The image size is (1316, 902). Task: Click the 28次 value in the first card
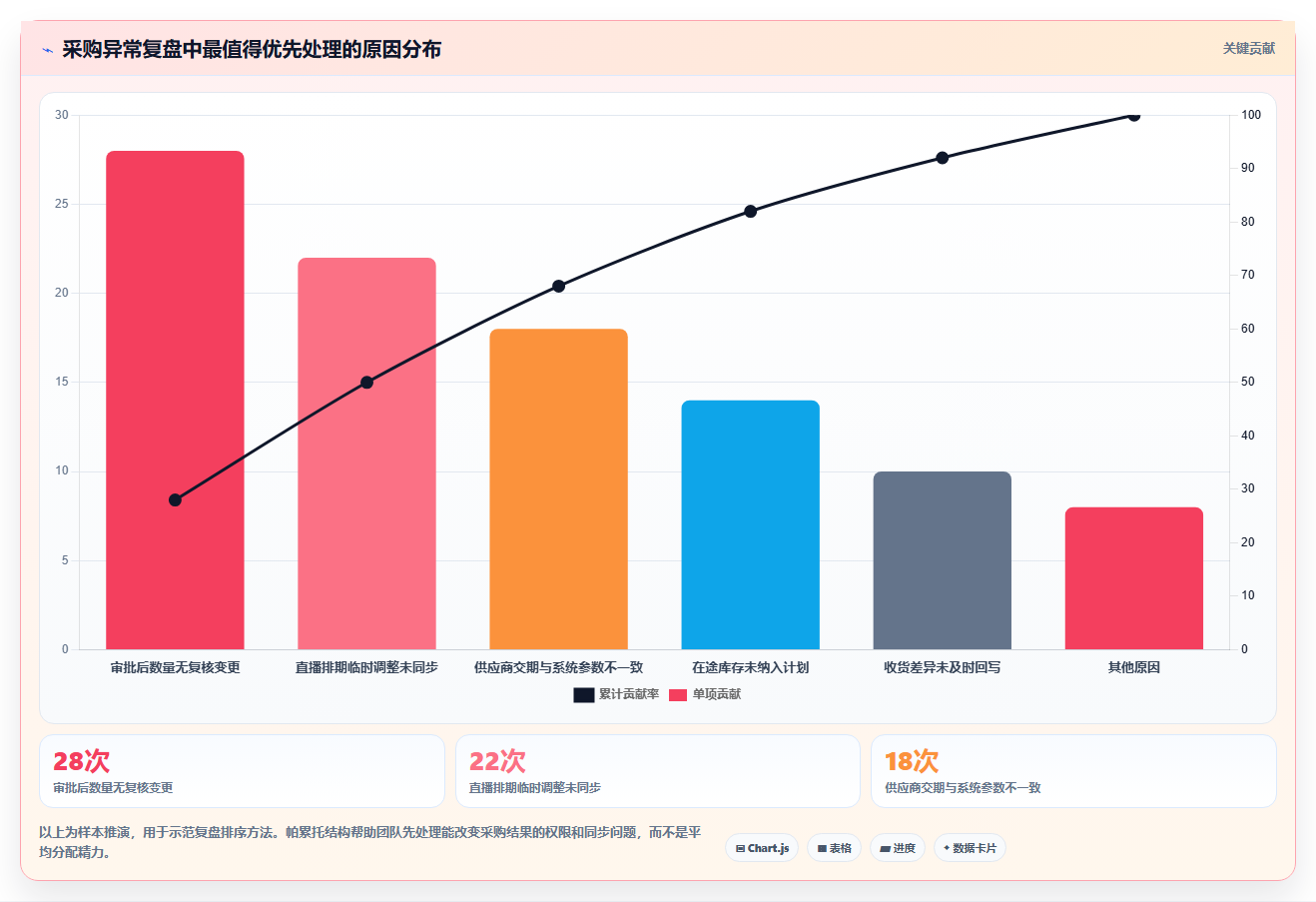click(x=81, y=761)
